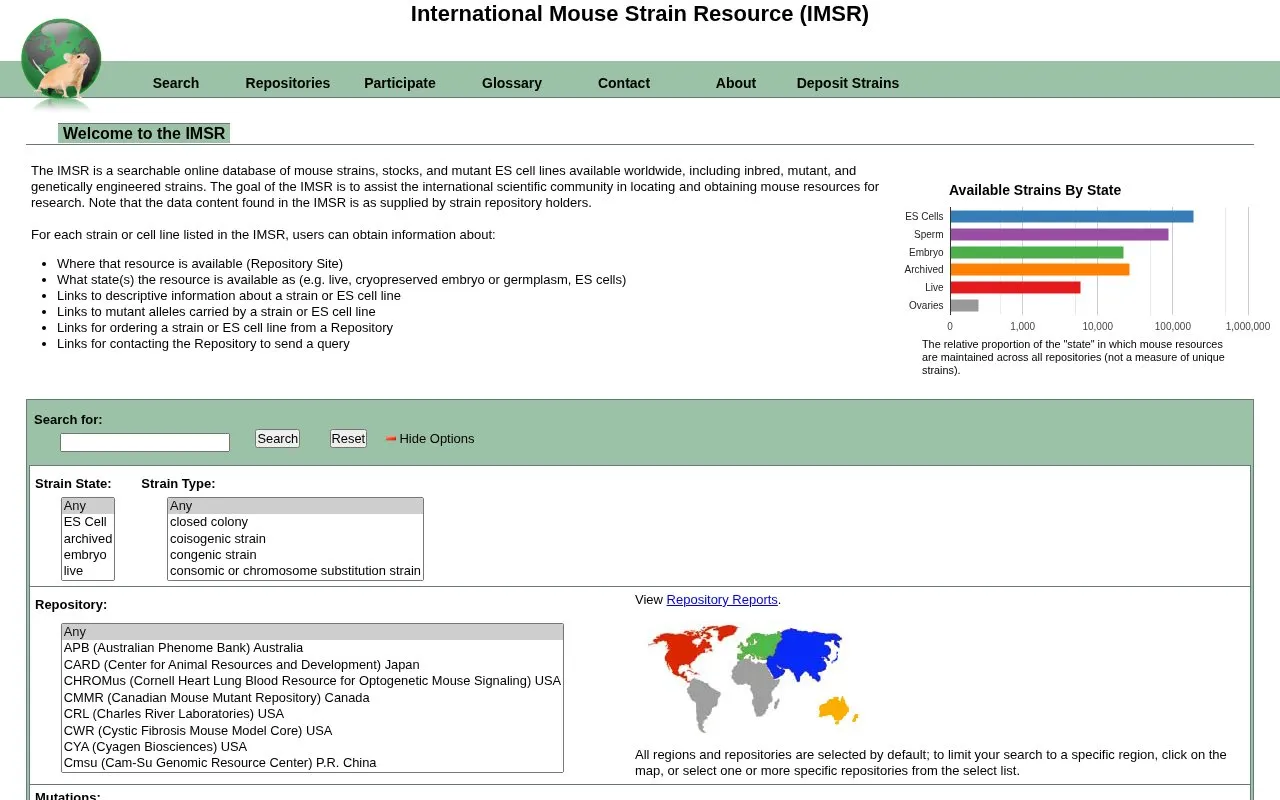Click the blue ES Cells chart bar
1280x800 pixels.
pyautogui.click(x=1072, y=216)
